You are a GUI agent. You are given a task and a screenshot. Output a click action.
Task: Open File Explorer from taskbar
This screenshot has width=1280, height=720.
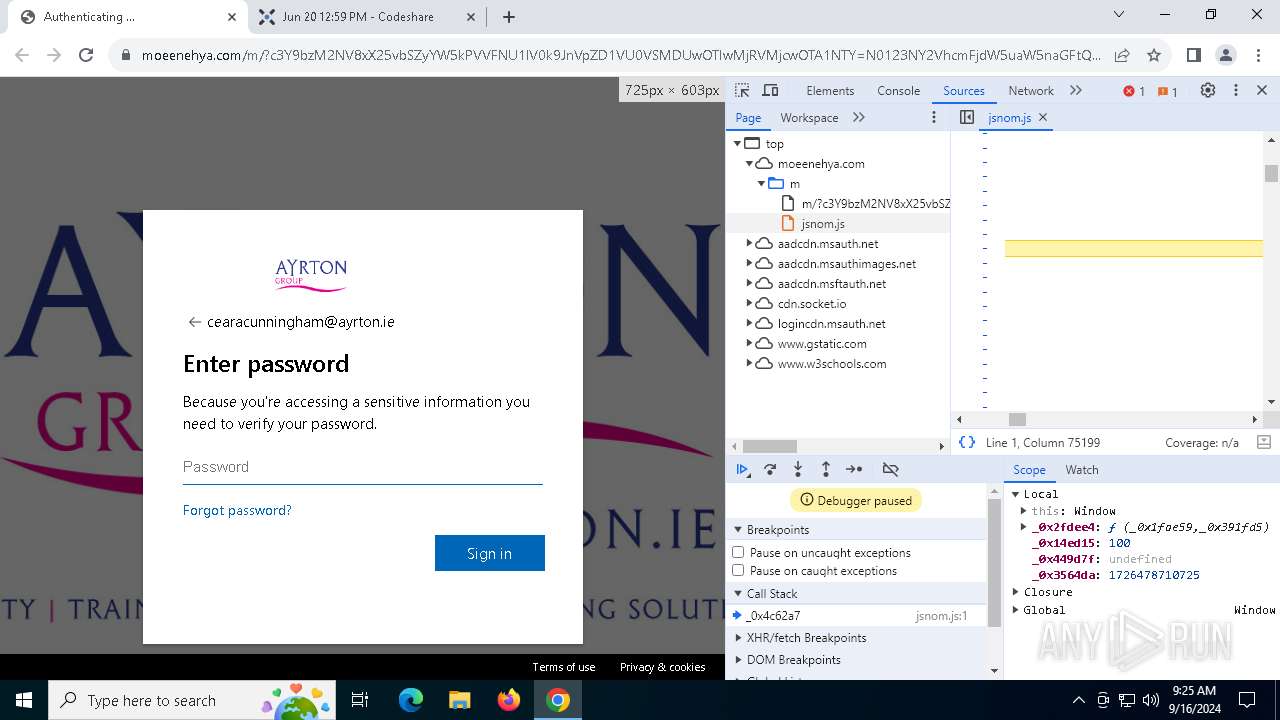coord(459,700)
